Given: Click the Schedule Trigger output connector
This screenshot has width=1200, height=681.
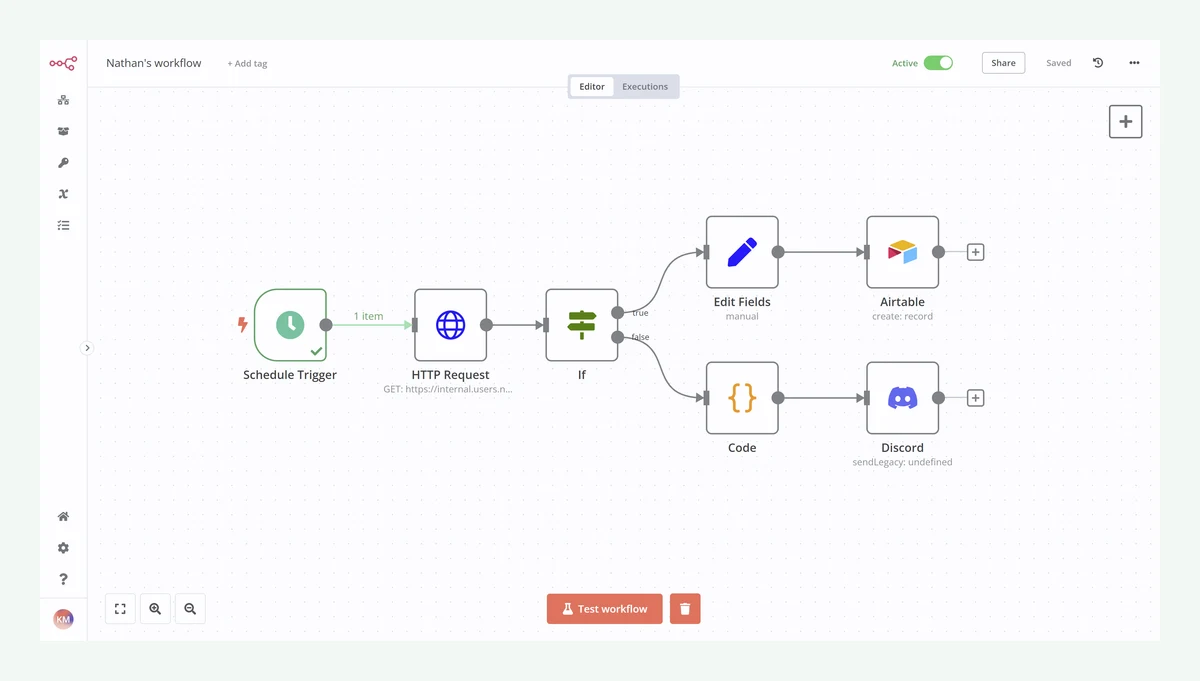Looking at the screenshot, I should [326, 325].
